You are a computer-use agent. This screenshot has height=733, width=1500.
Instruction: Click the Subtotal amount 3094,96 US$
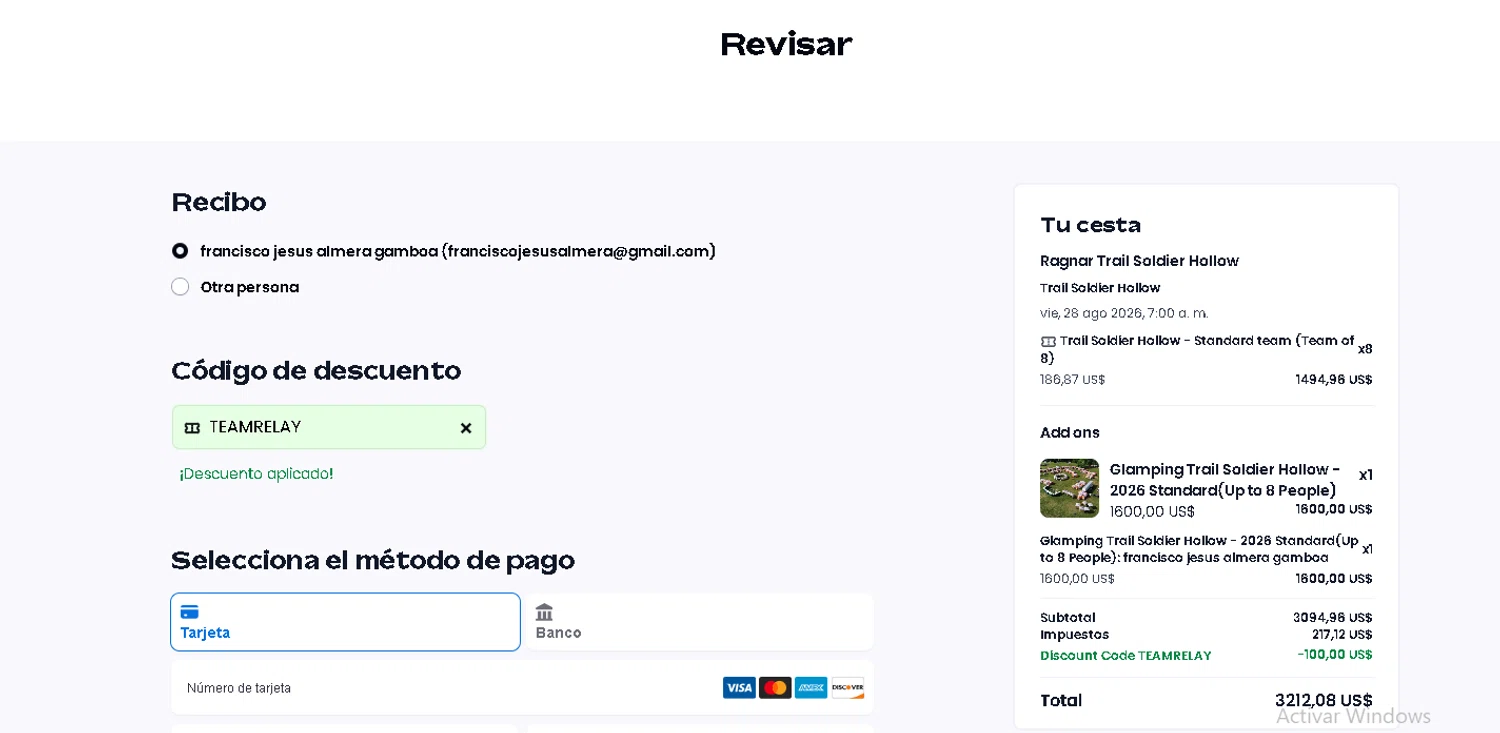[1333, 618]
